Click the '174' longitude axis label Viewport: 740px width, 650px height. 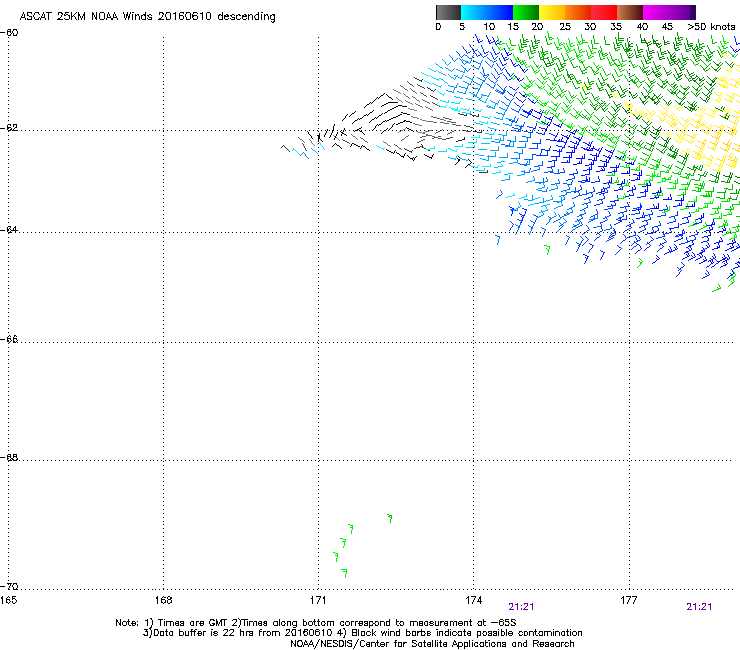tap(473, 600)
